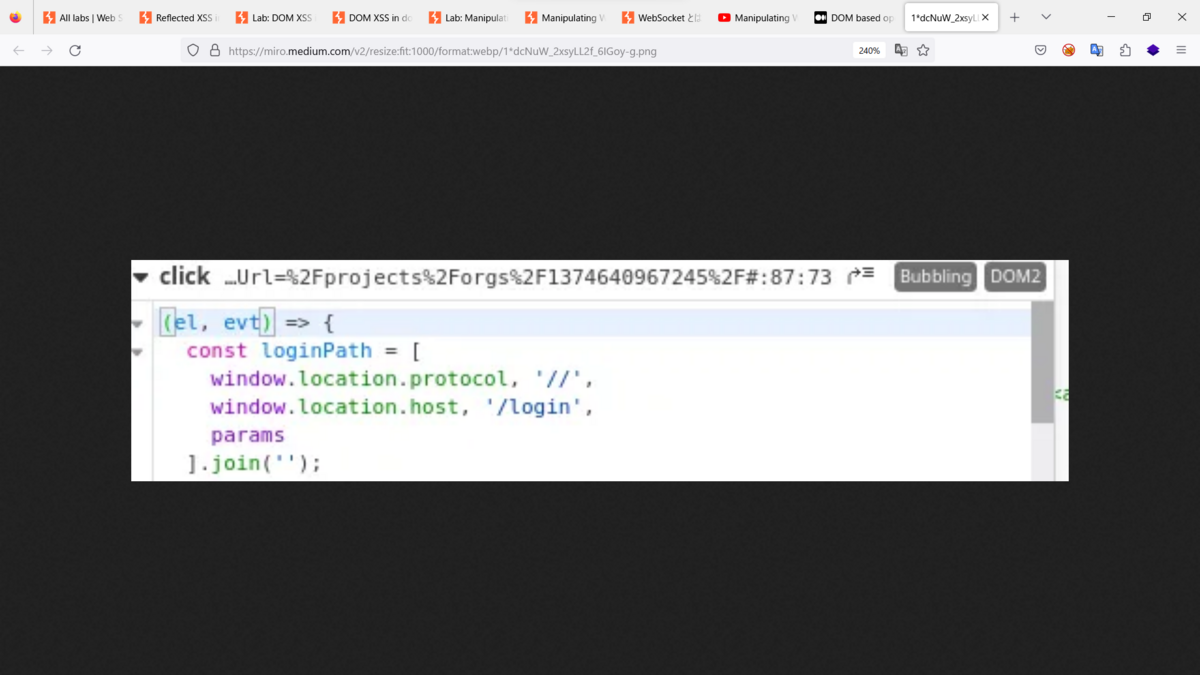
Task: Adjust the 240% zoom level control
Action: click(868, 49)
